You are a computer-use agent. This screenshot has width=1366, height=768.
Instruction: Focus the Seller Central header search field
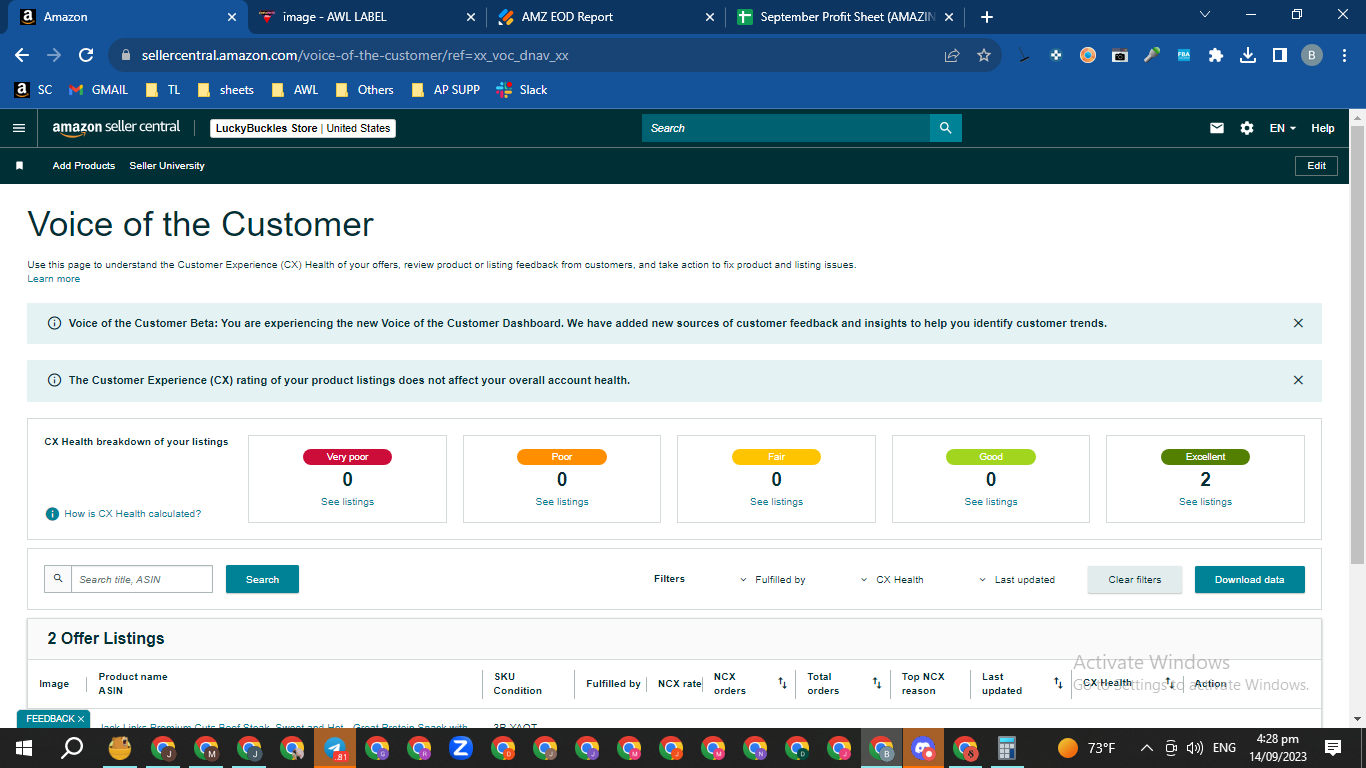coord(786,128)
